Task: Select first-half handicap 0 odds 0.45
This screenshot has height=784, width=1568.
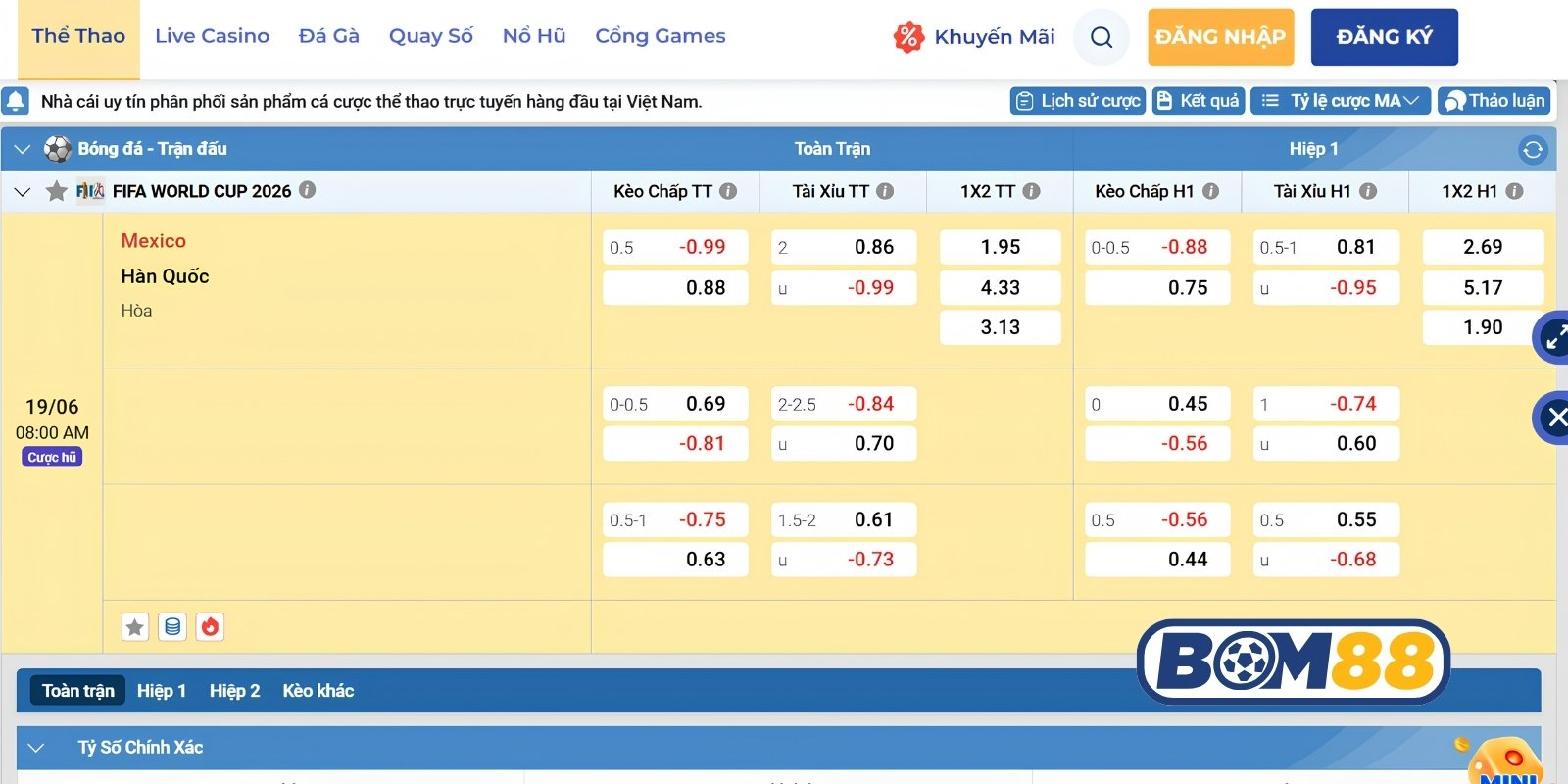Action: tap(1157, 404)
